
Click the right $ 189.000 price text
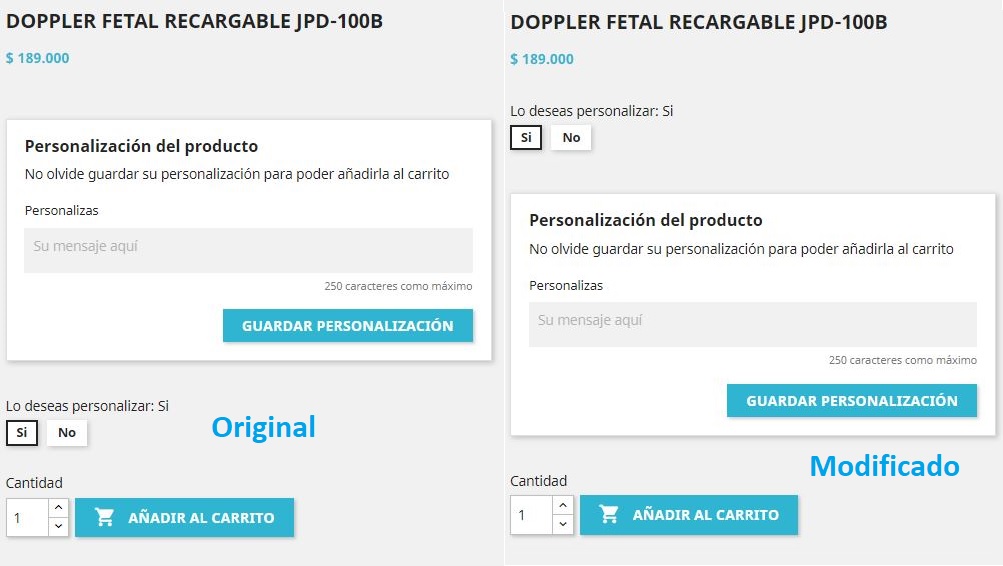(x=542, y=59)
